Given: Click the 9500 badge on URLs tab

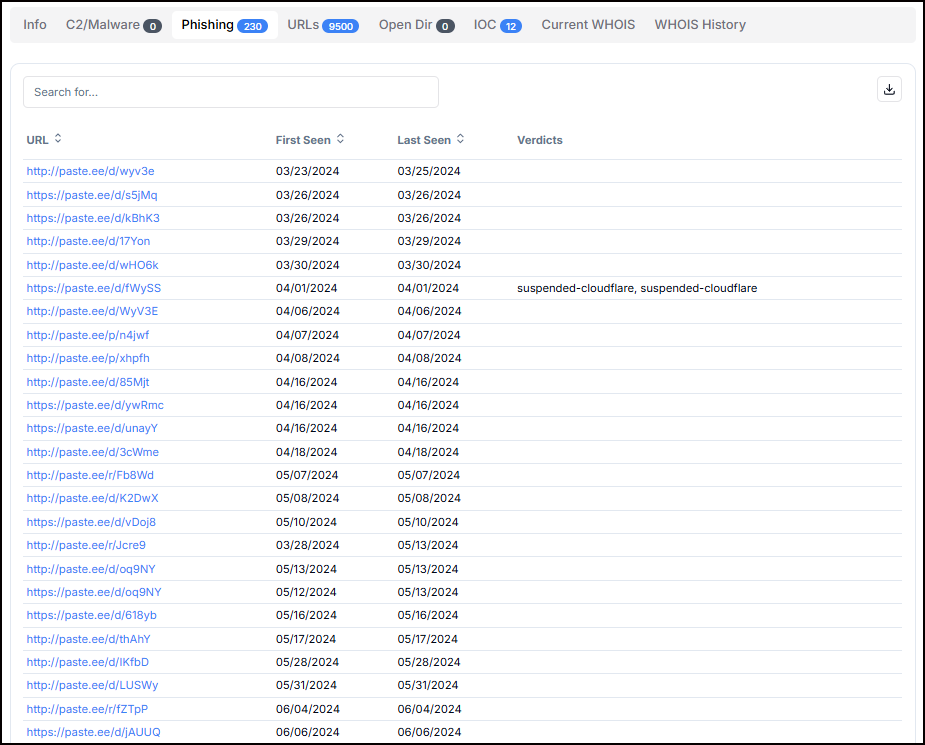Looking at the screenshot, I should [x=340, y=26].
